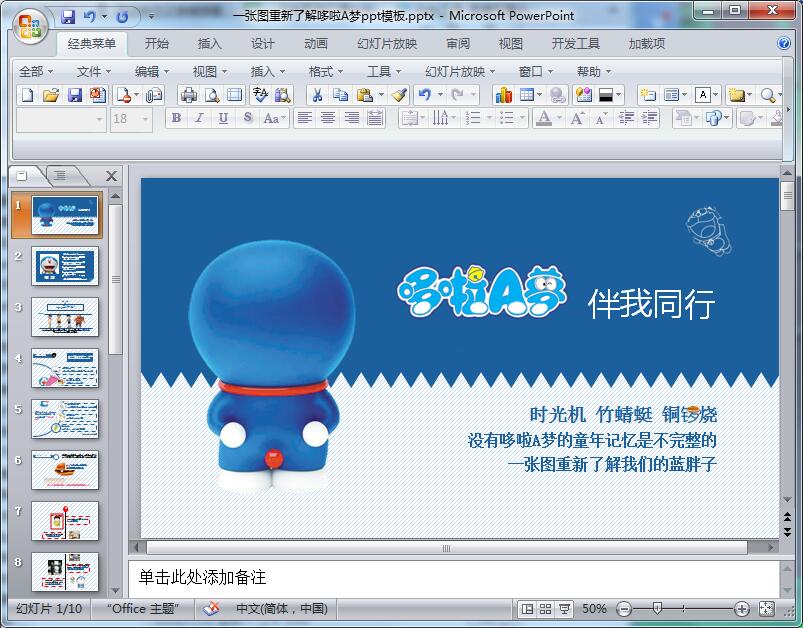Open the 开始 ribbon tab

(156, 44)
